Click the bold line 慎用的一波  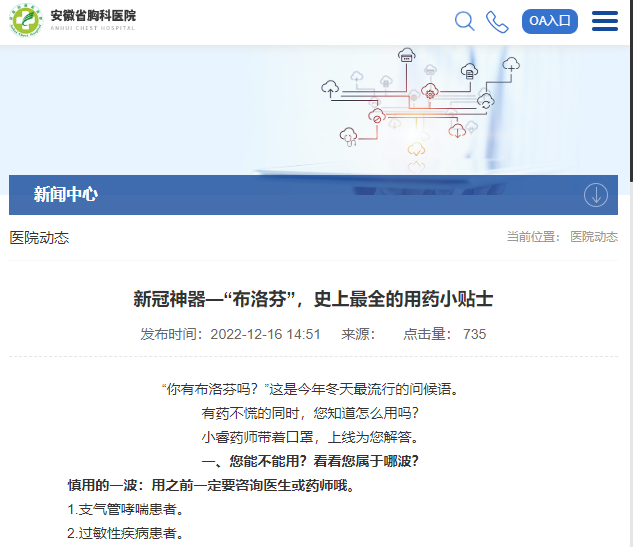[x=211, y=485]
